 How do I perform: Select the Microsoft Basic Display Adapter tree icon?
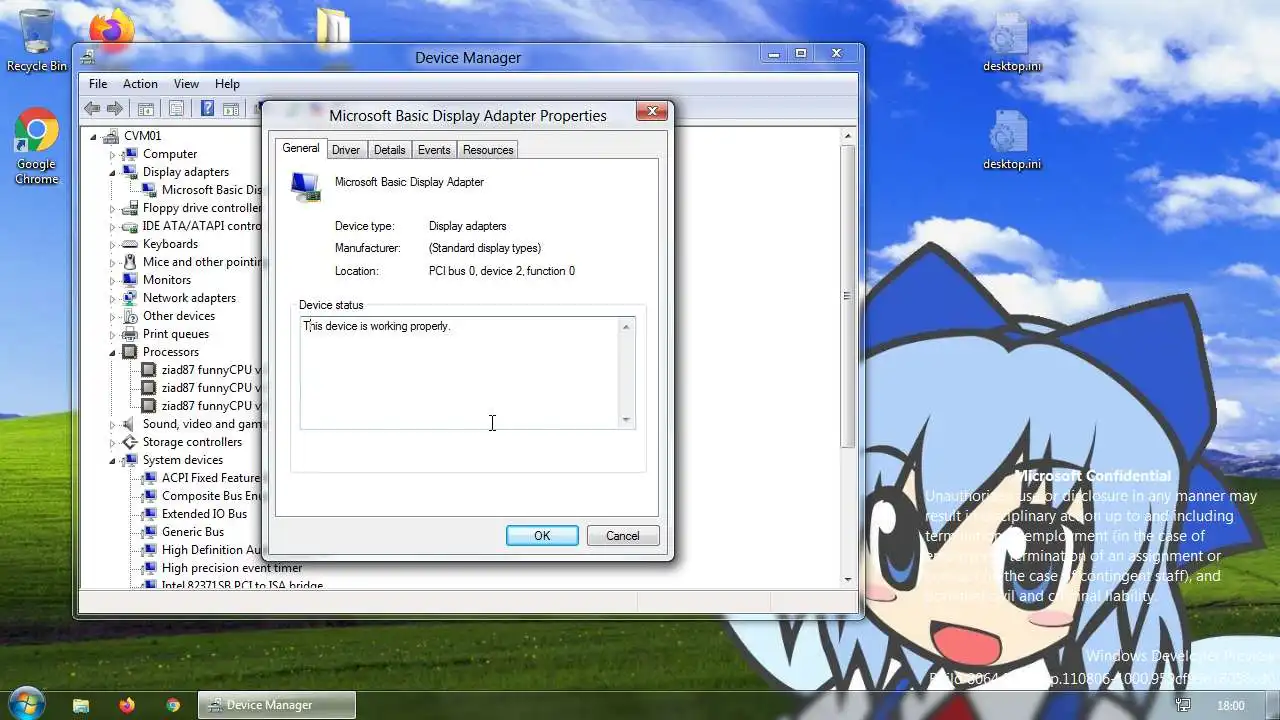coord(149,190)
